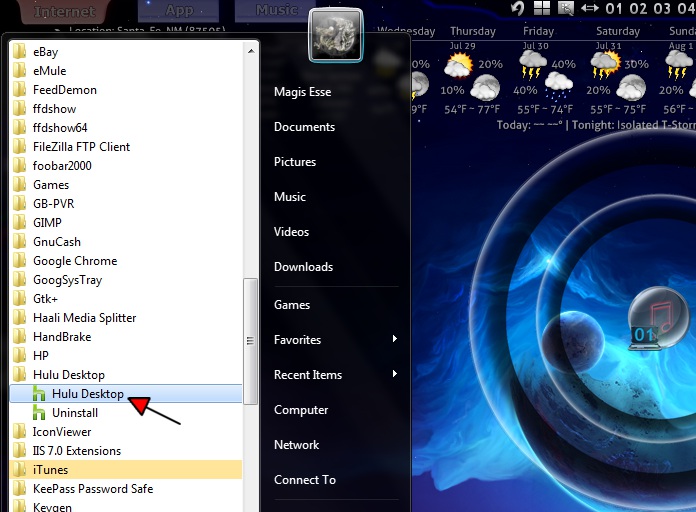Expand the Google Chrome folder
Screen dimensions: 696x512
click(x=126, y=261)
